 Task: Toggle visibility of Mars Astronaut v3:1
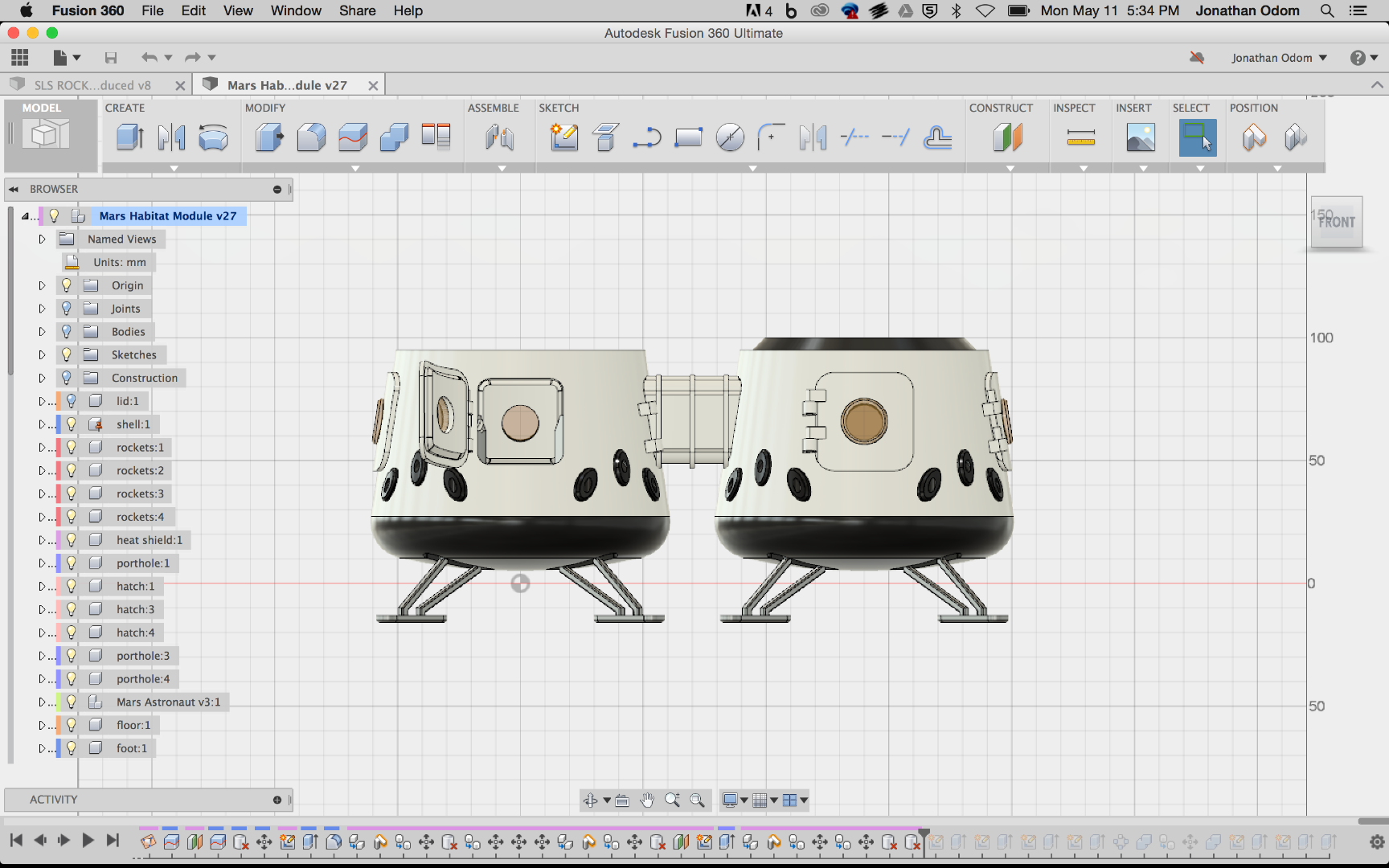(71, 702)
